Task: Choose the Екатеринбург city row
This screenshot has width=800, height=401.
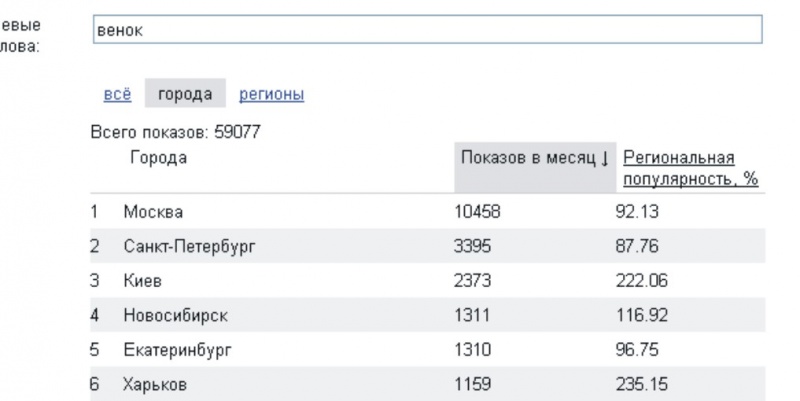Action: click(x=178, y=351)
